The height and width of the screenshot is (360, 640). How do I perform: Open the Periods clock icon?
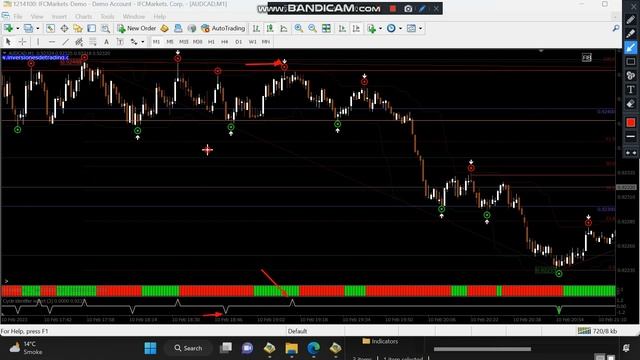[x=391, y=28]
